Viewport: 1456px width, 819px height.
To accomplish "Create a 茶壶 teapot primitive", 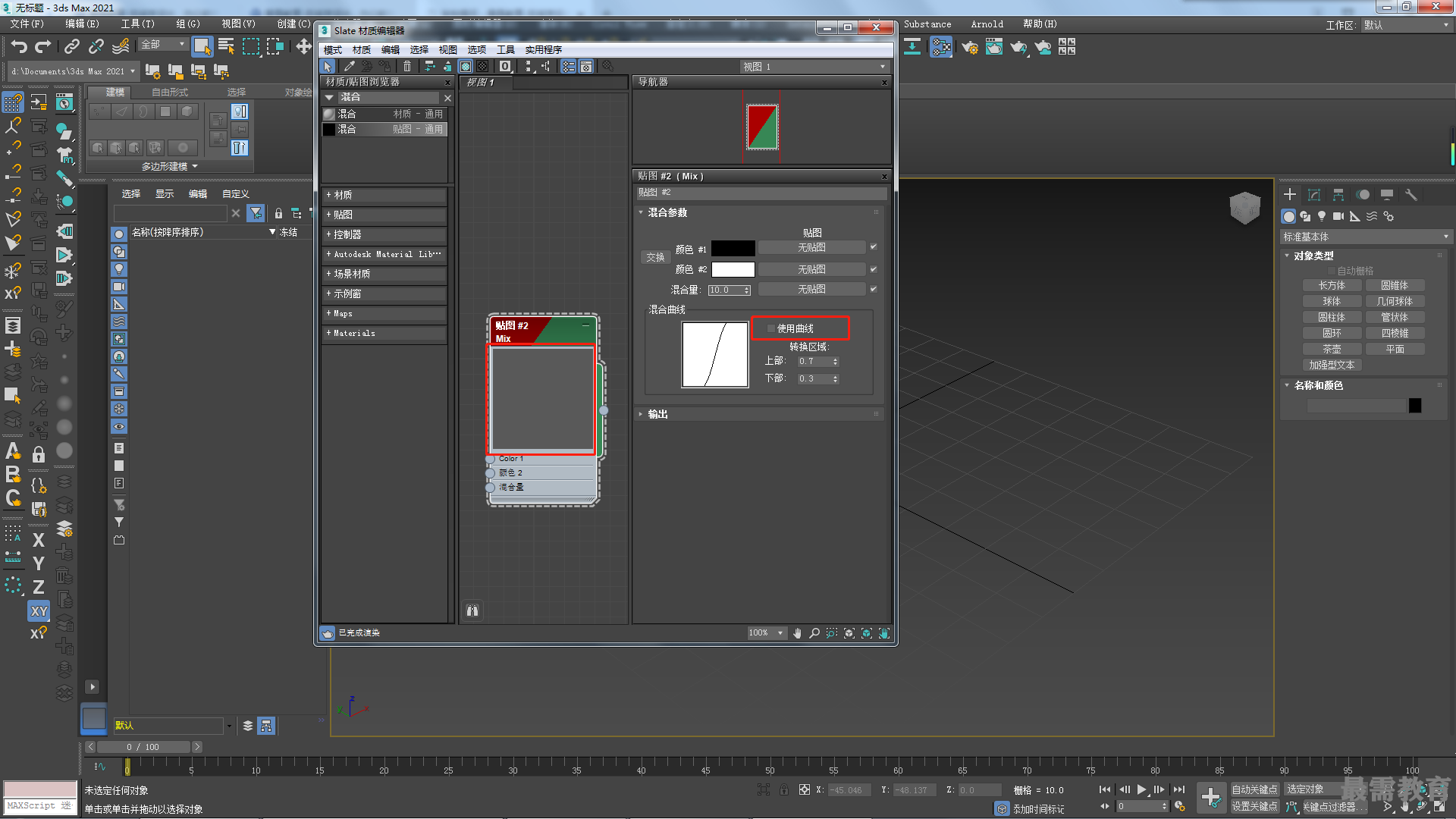I will click(x=1332, y=349).
